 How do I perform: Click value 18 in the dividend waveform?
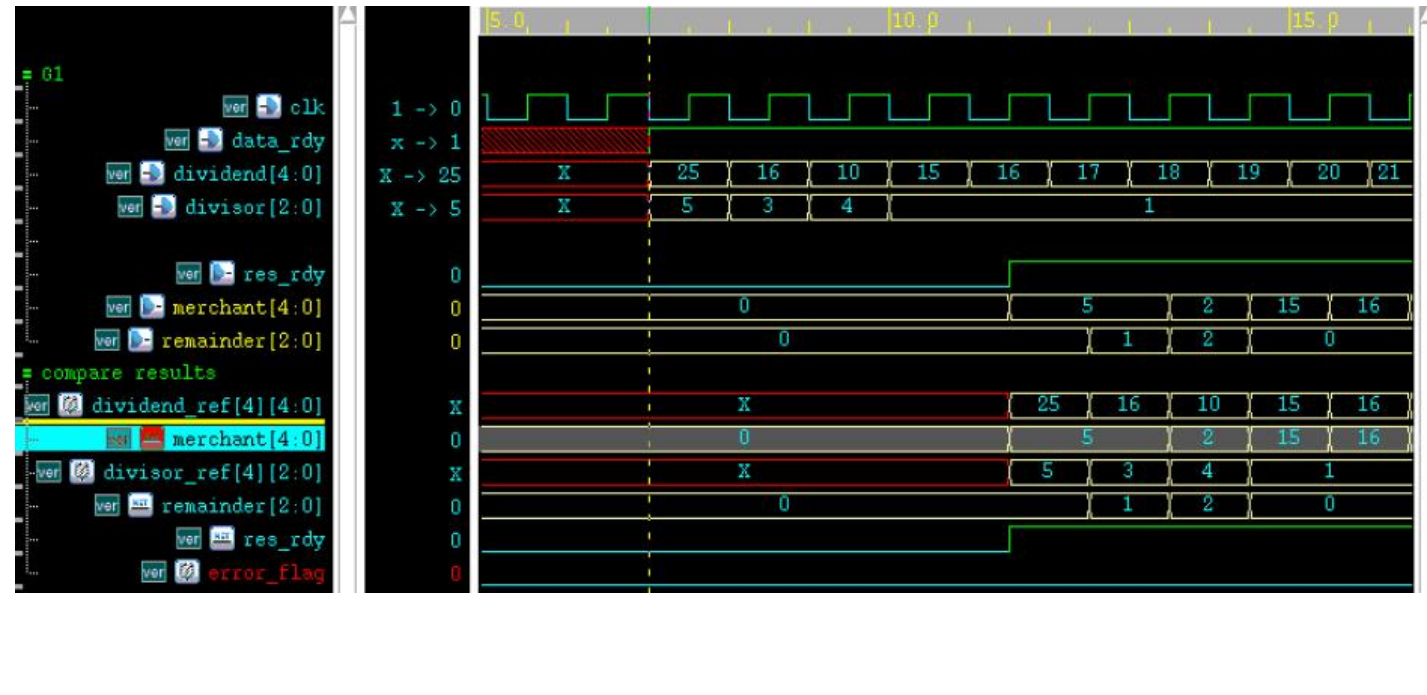1168,172
